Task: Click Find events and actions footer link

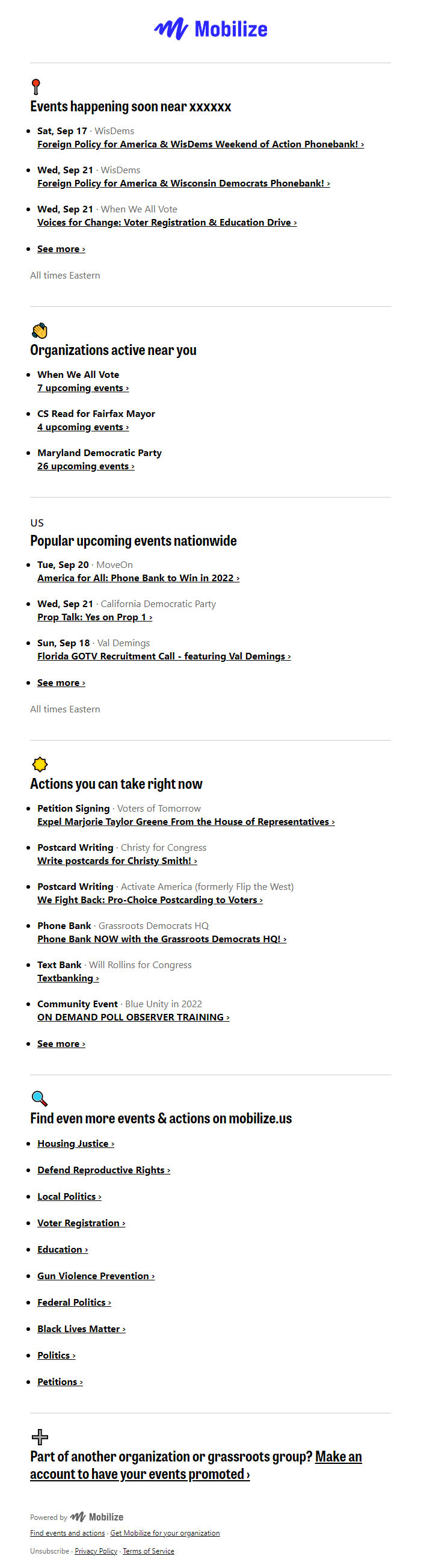Action: [67, 1533]
